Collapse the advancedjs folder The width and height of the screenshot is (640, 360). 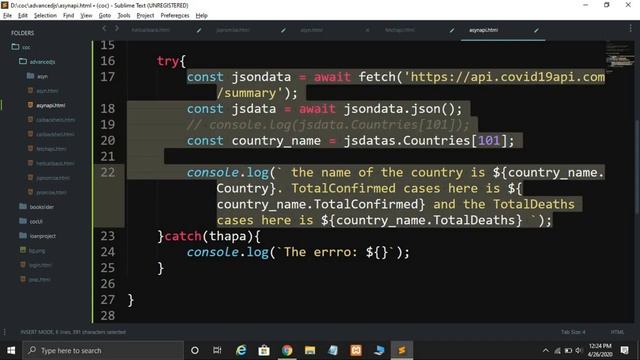coord(23,62)
